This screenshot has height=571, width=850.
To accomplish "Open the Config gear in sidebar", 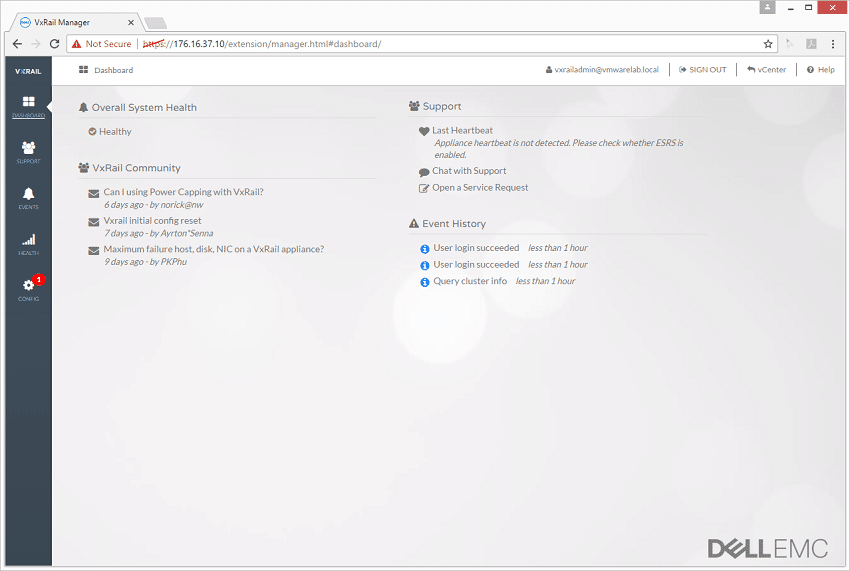I will (28, 285).
